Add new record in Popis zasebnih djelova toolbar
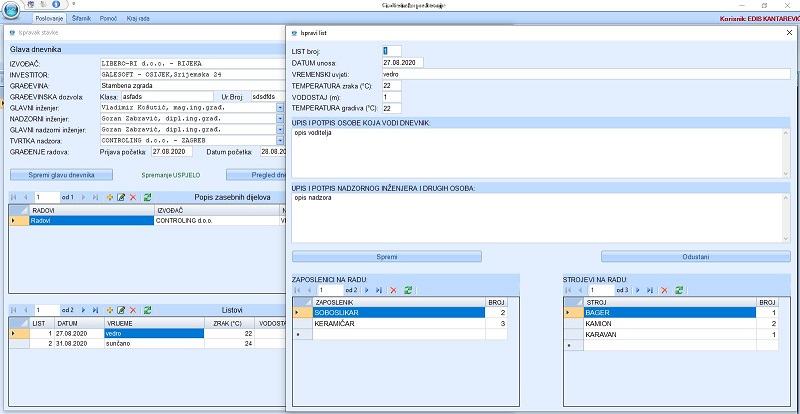The image size is (800, 414). pyautogui.click(x=110, y=197)
